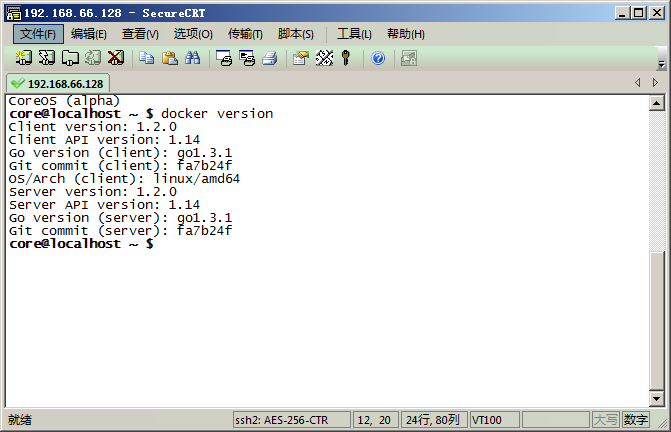Click the Connect toolbar icon
The width and height of the screenshot is (671, 432).
coord(23,58)
